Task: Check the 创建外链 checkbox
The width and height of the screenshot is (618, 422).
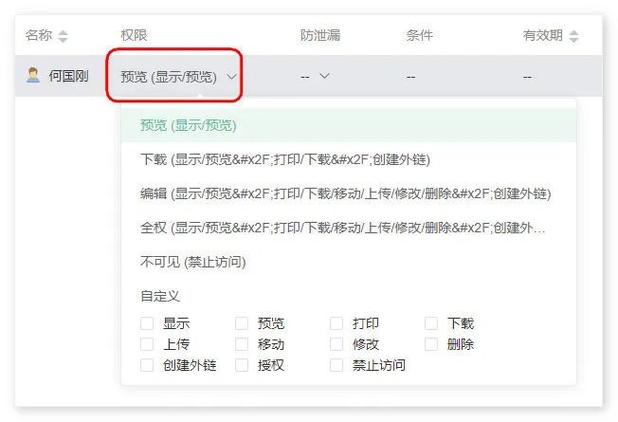Action: (x=147, y=365)
